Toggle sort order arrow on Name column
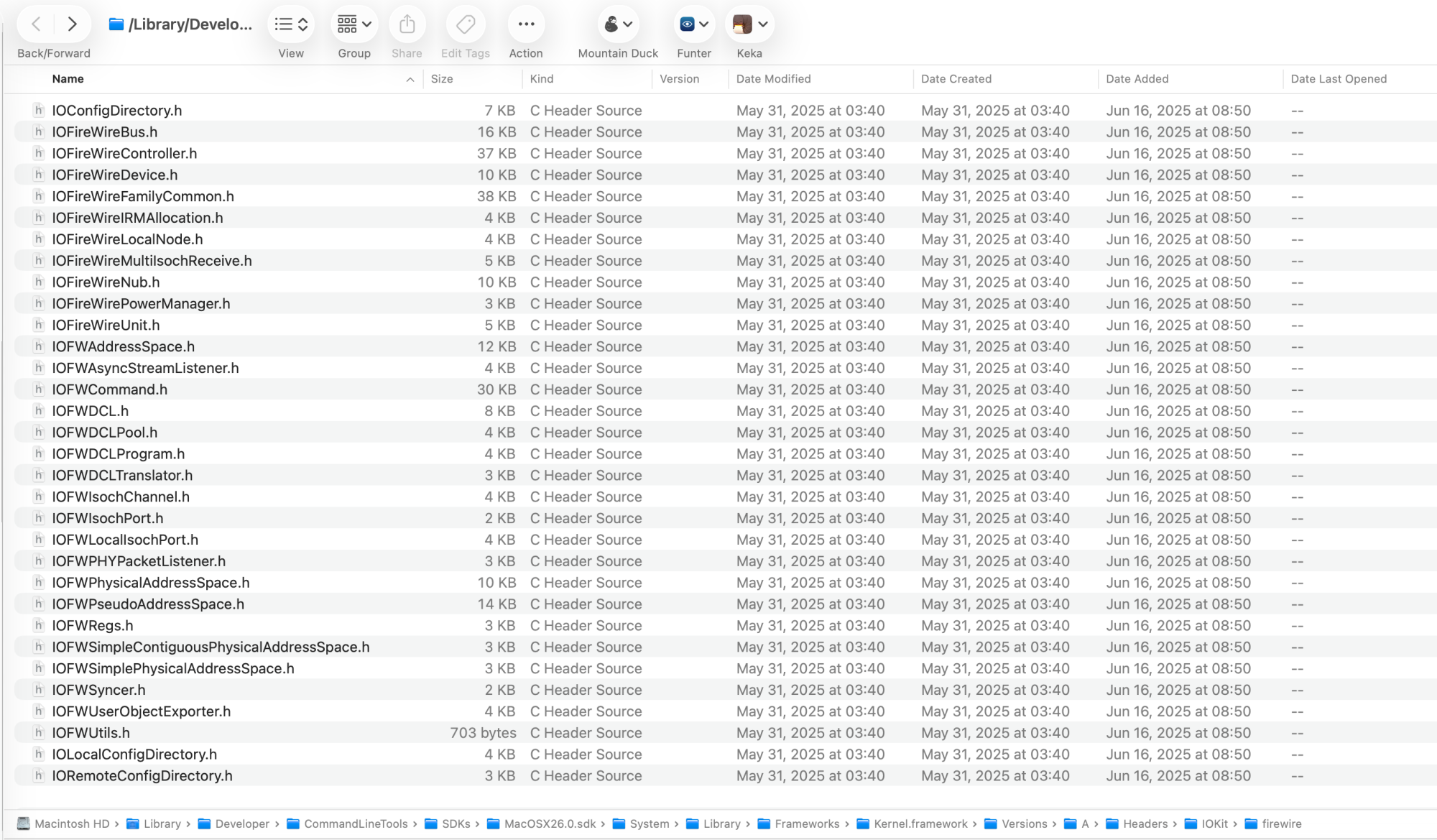This screenshot has width=1437, height=840. coord(410,80)
